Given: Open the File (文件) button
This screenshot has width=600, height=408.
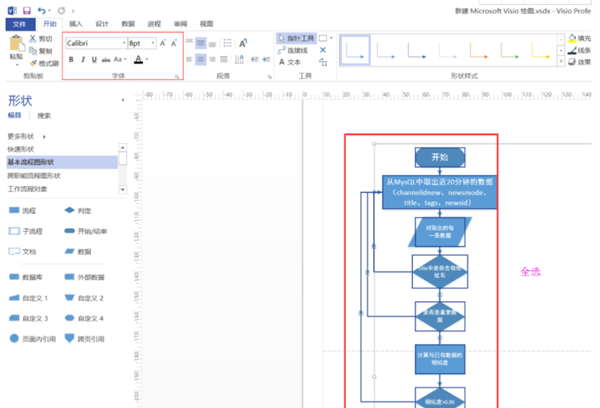Looking at the screenshot, I should click(x=18, y=22).
